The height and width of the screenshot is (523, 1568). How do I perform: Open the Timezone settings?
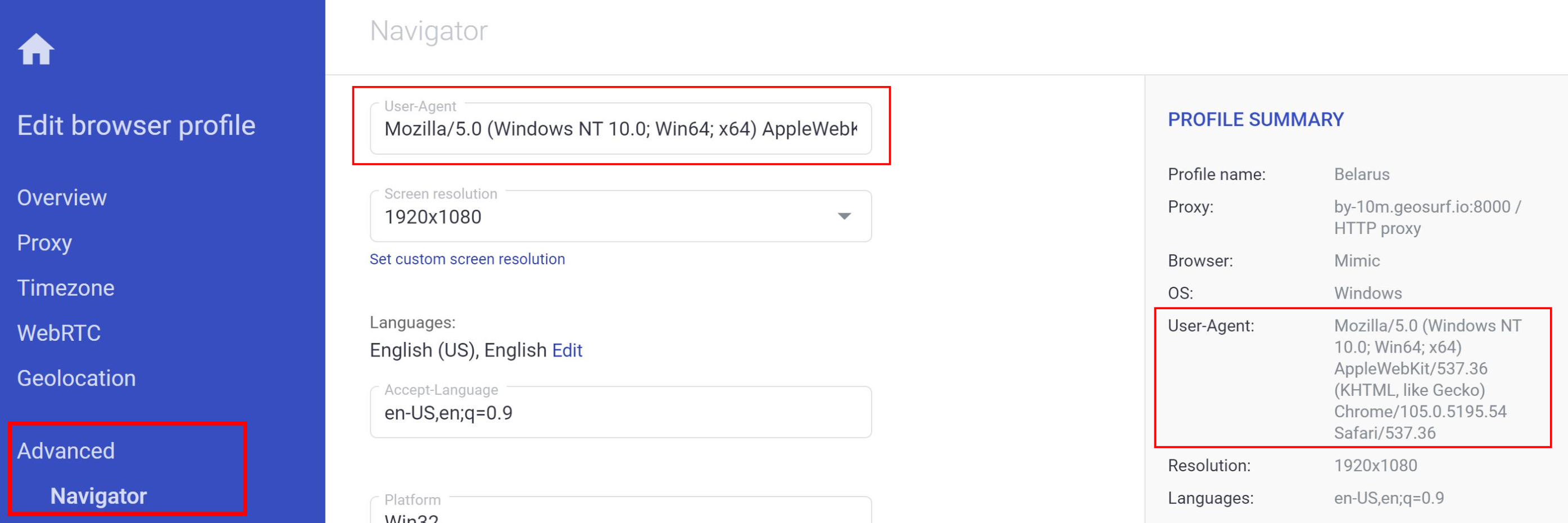(x=66, y=288)
